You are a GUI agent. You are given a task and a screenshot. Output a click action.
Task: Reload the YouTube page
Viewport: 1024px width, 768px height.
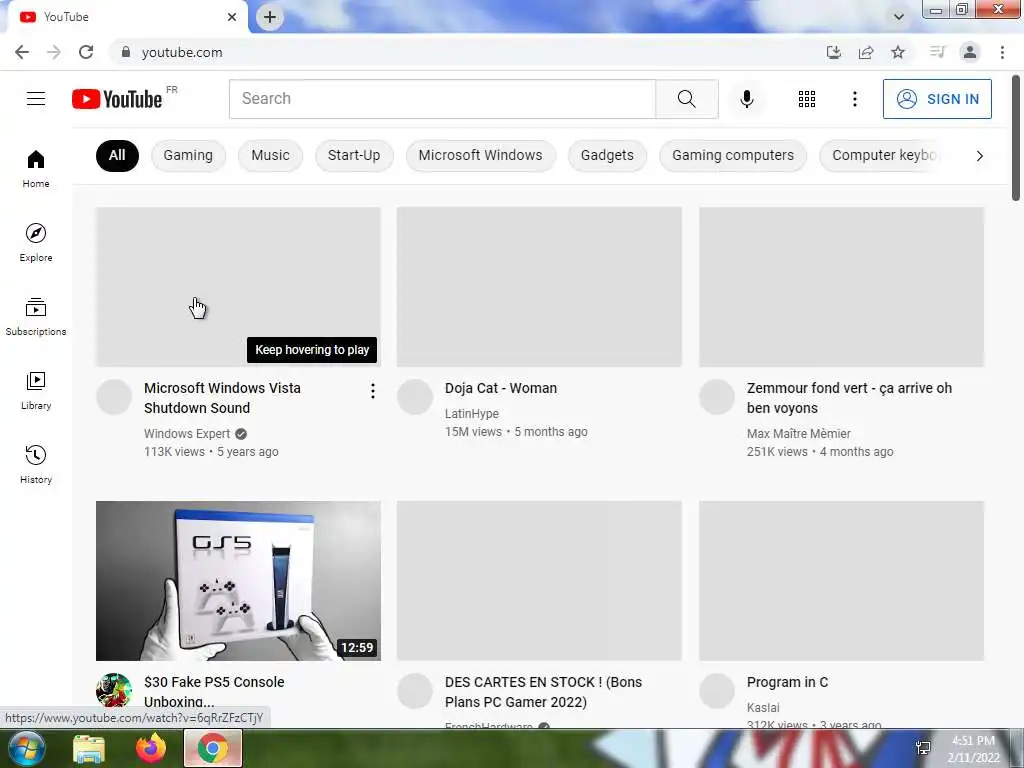tap(86, 52)
